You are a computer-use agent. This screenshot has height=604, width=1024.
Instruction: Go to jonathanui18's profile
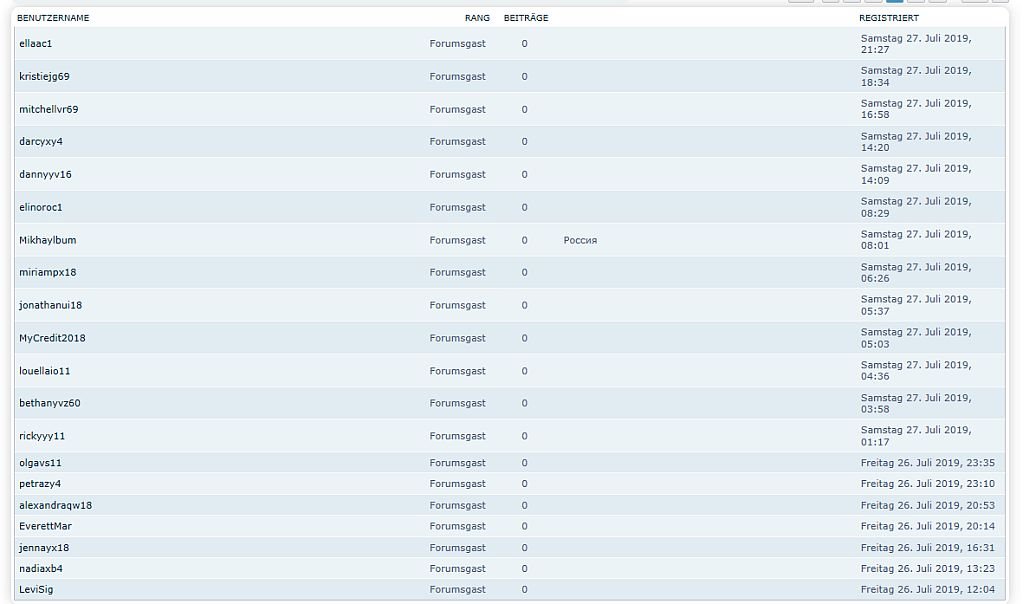click(50, 305)
